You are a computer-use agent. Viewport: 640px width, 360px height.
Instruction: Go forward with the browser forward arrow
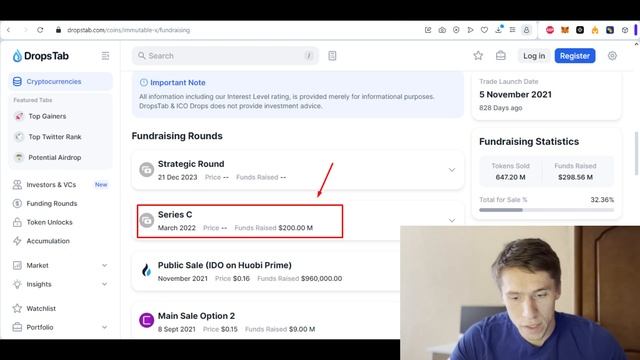click(25, 30)
